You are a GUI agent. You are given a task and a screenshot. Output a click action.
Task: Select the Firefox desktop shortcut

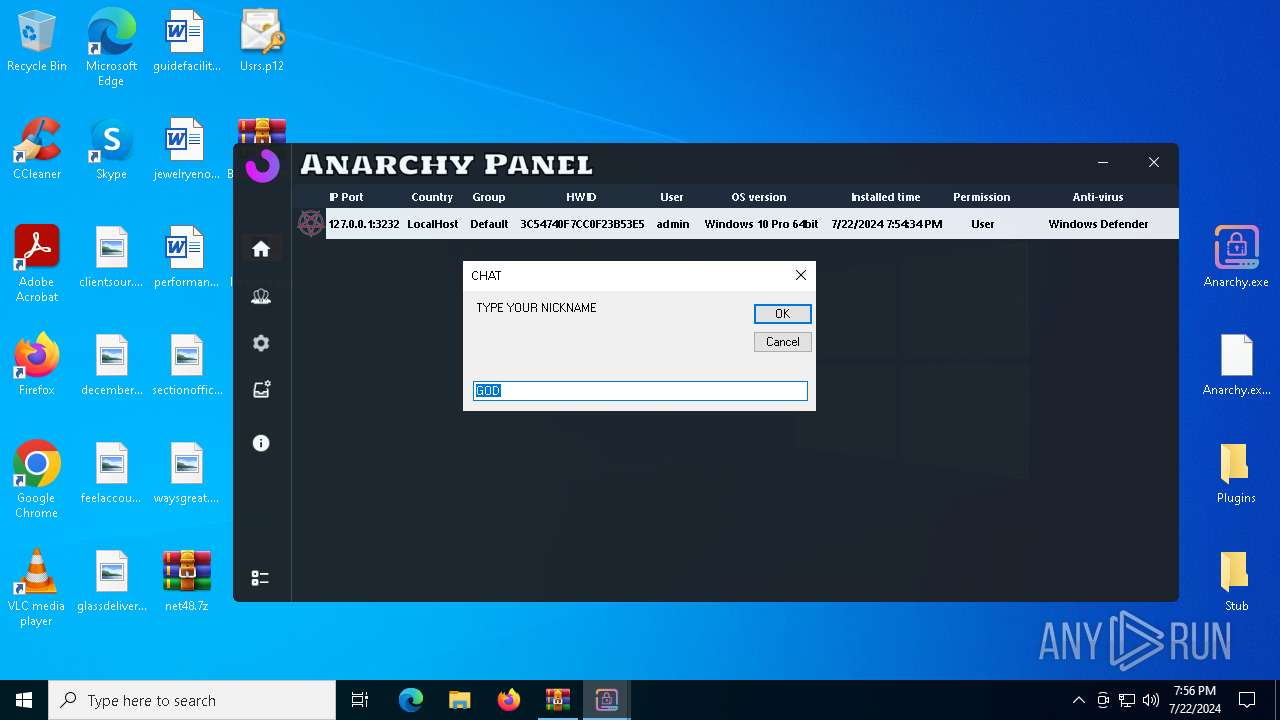coord(37,366)
